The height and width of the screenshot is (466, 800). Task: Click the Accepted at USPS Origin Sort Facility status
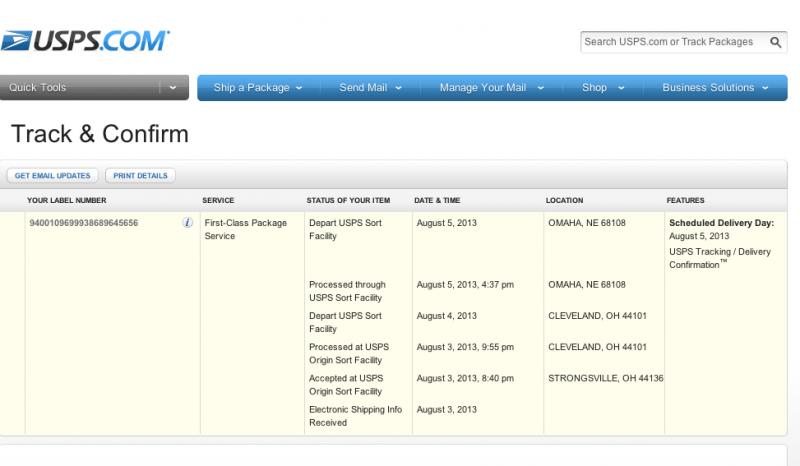(x=346, y=385)
